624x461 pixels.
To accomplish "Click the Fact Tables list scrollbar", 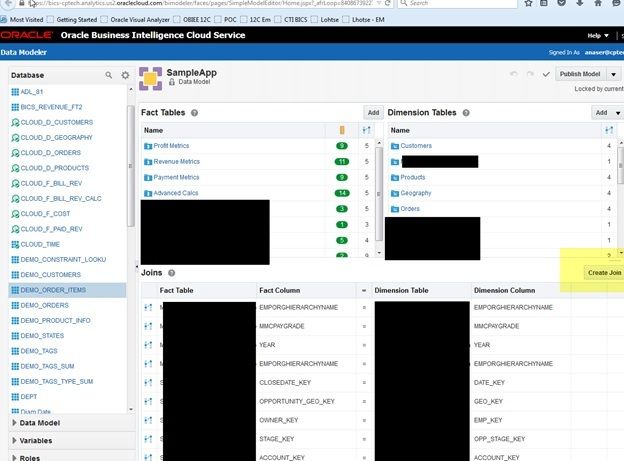I will click(x=379, y=195).
